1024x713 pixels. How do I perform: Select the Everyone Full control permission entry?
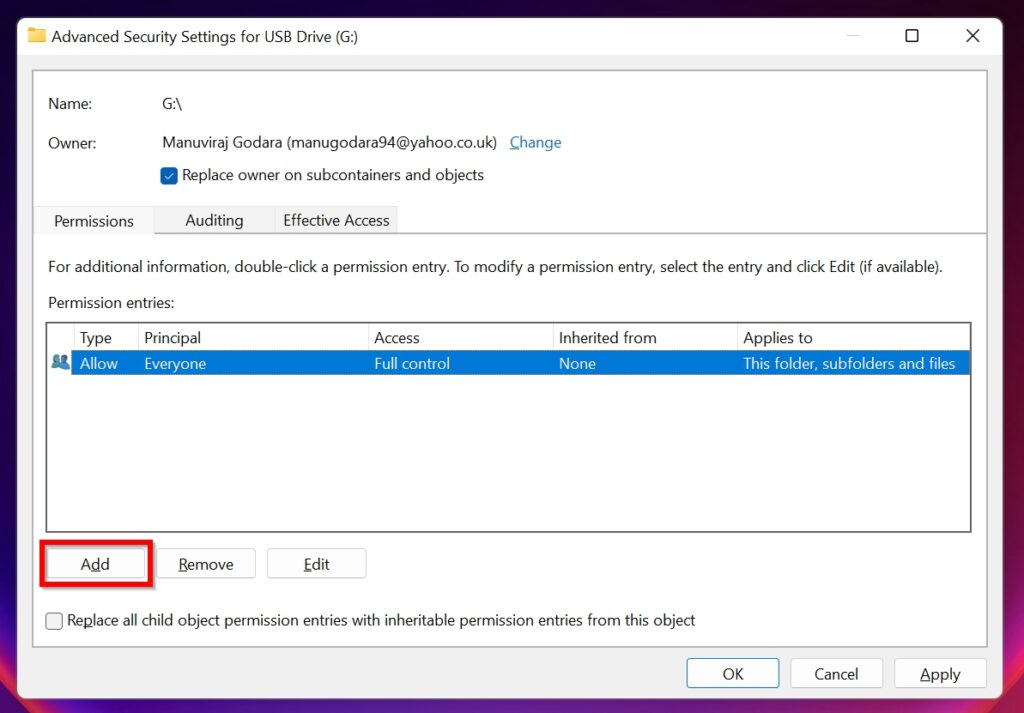tap(400, 362)
